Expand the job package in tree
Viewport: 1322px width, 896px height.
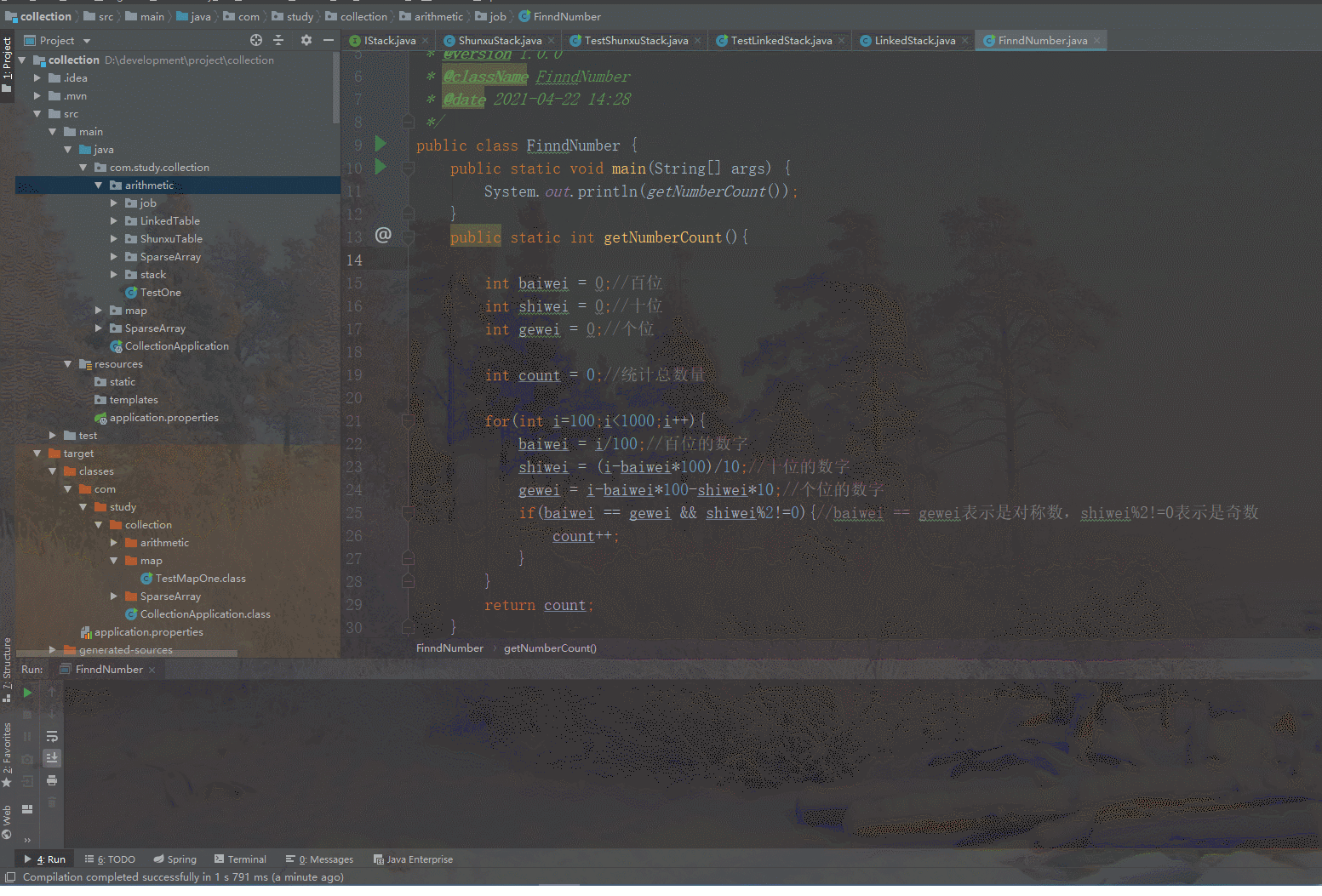click(x=114, y=203)
